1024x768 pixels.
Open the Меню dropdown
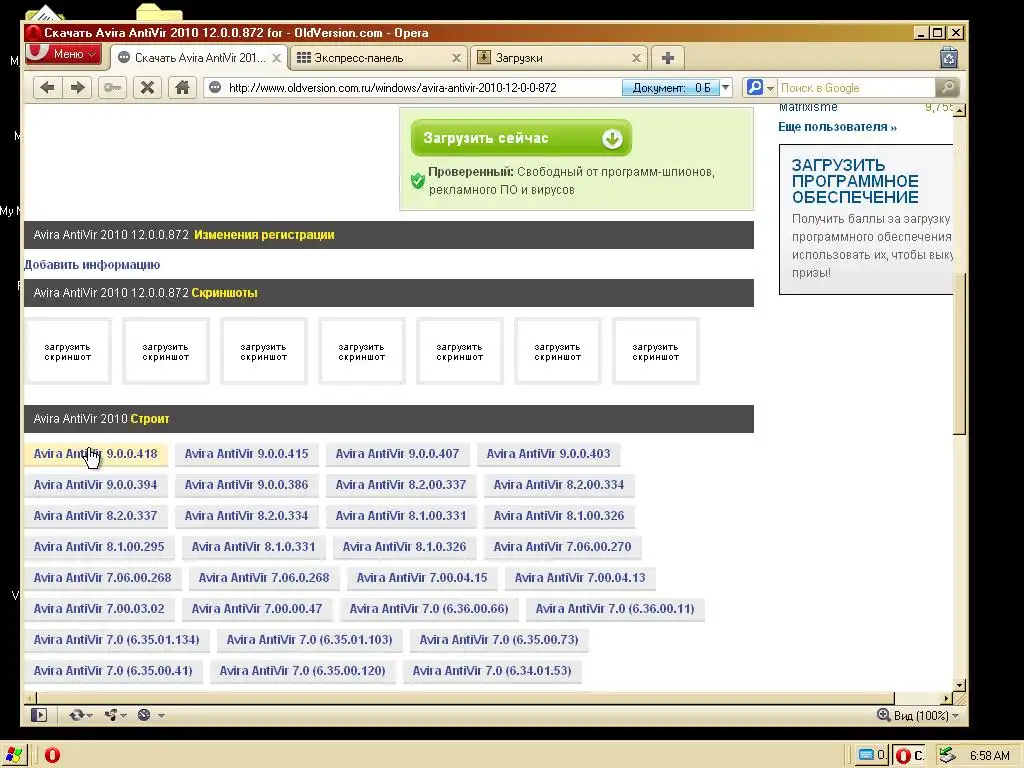pyautogui.click(x=64, y=54)
